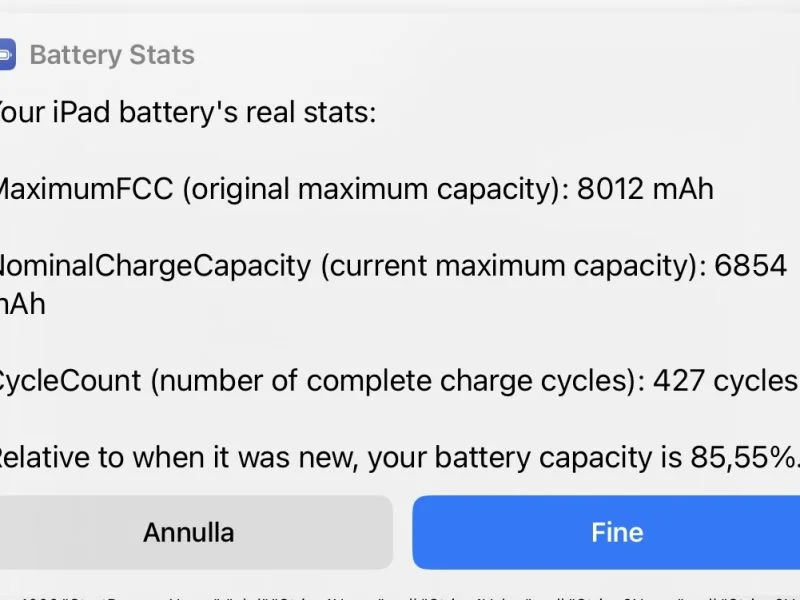Dismiss the dialog with the Fine button
The height and width of the screenshot is (600, 800).
coord(617,532)
